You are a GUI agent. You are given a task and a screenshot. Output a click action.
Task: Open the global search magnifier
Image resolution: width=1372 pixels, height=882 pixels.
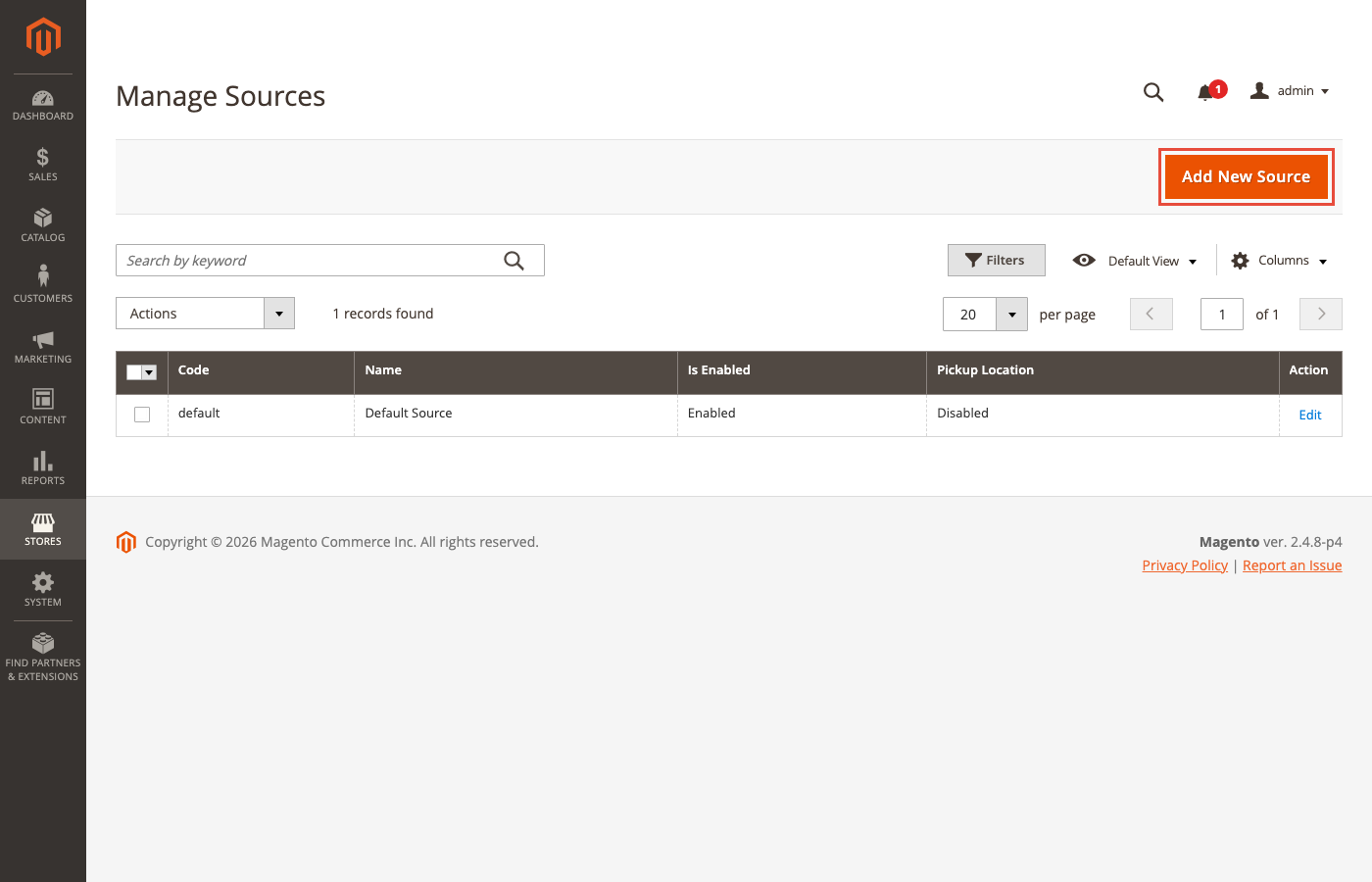pos(1152,91)
